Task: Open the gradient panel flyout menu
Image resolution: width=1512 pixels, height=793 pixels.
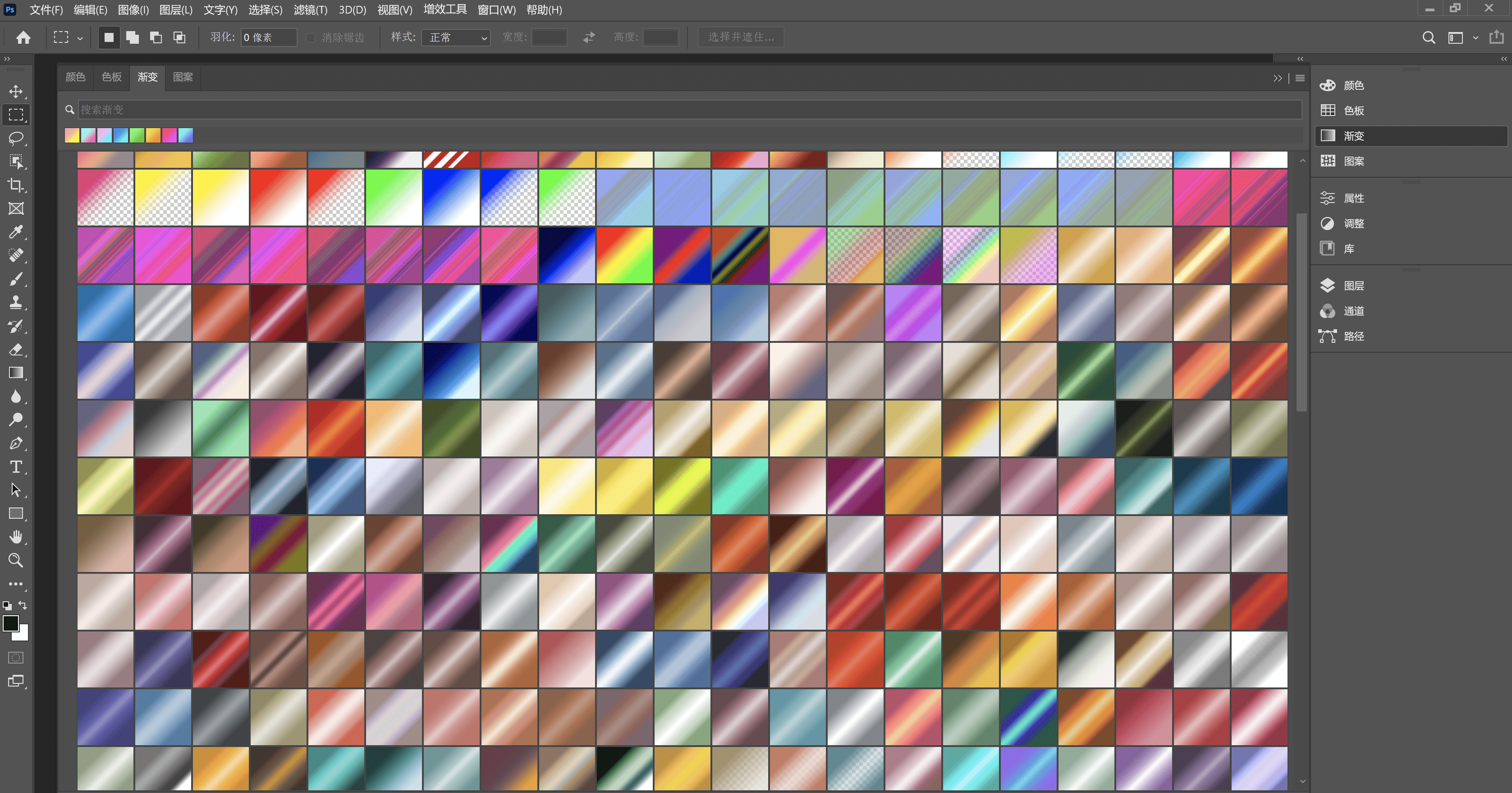Action: pyautogui.click(x=1300, y=78)
